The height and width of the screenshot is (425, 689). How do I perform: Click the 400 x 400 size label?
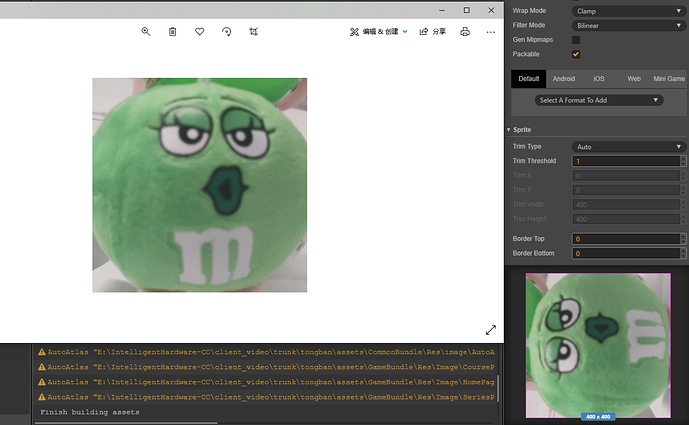[x=598, y=417]
